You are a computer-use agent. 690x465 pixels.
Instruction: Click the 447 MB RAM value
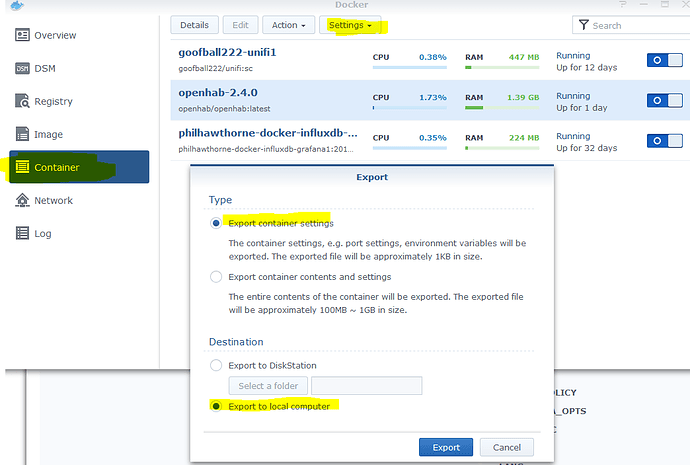pyautogui.click(x=524, y=57)
